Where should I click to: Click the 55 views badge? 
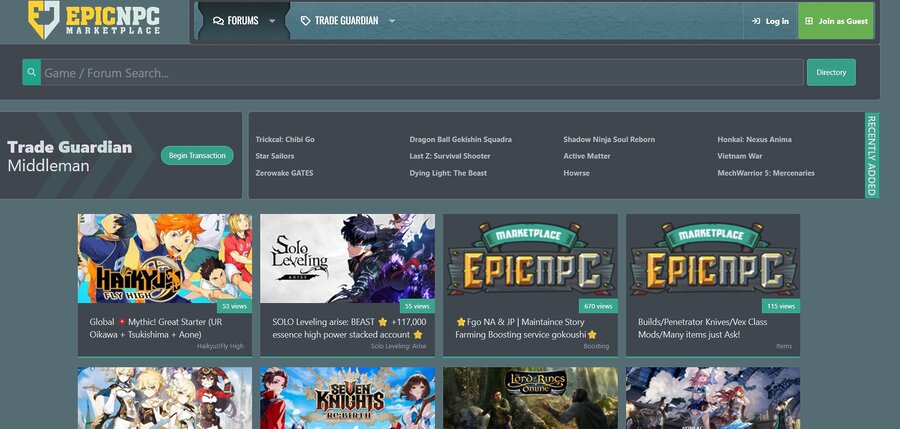(x=417, y=306)
